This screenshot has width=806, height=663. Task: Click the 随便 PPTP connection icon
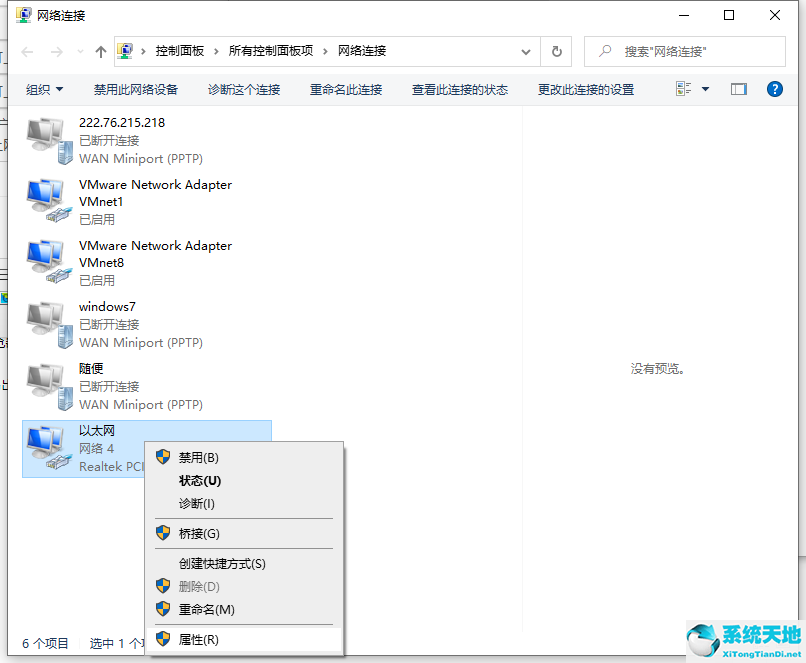pyautogui.click(x=46, y=384)
